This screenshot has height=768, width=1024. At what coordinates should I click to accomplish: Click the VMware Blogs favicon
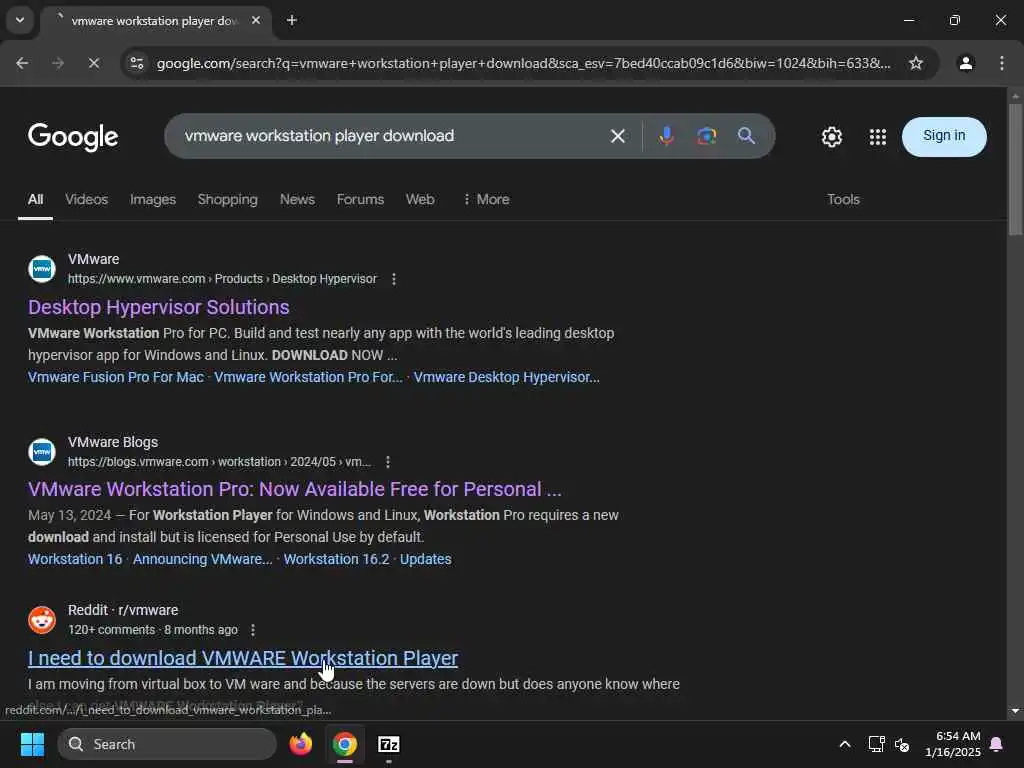click(x=42, y=452)
